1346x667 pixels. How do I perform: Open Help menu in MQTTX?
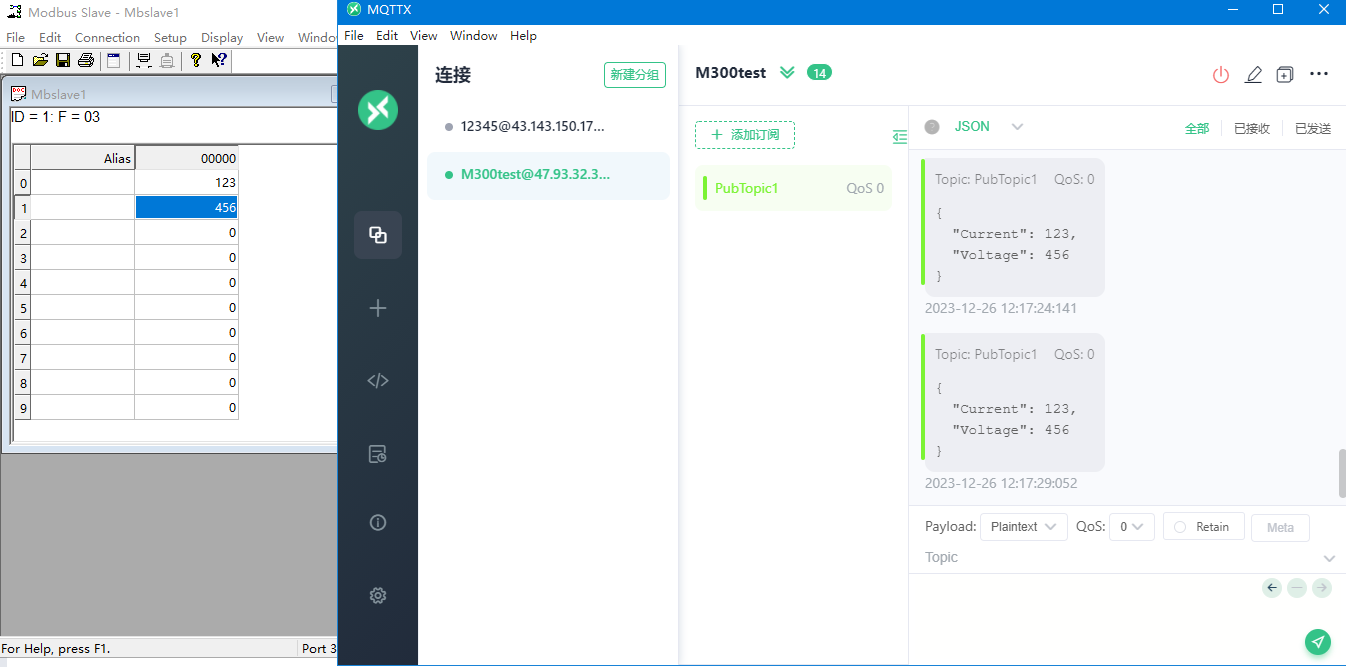523,35
